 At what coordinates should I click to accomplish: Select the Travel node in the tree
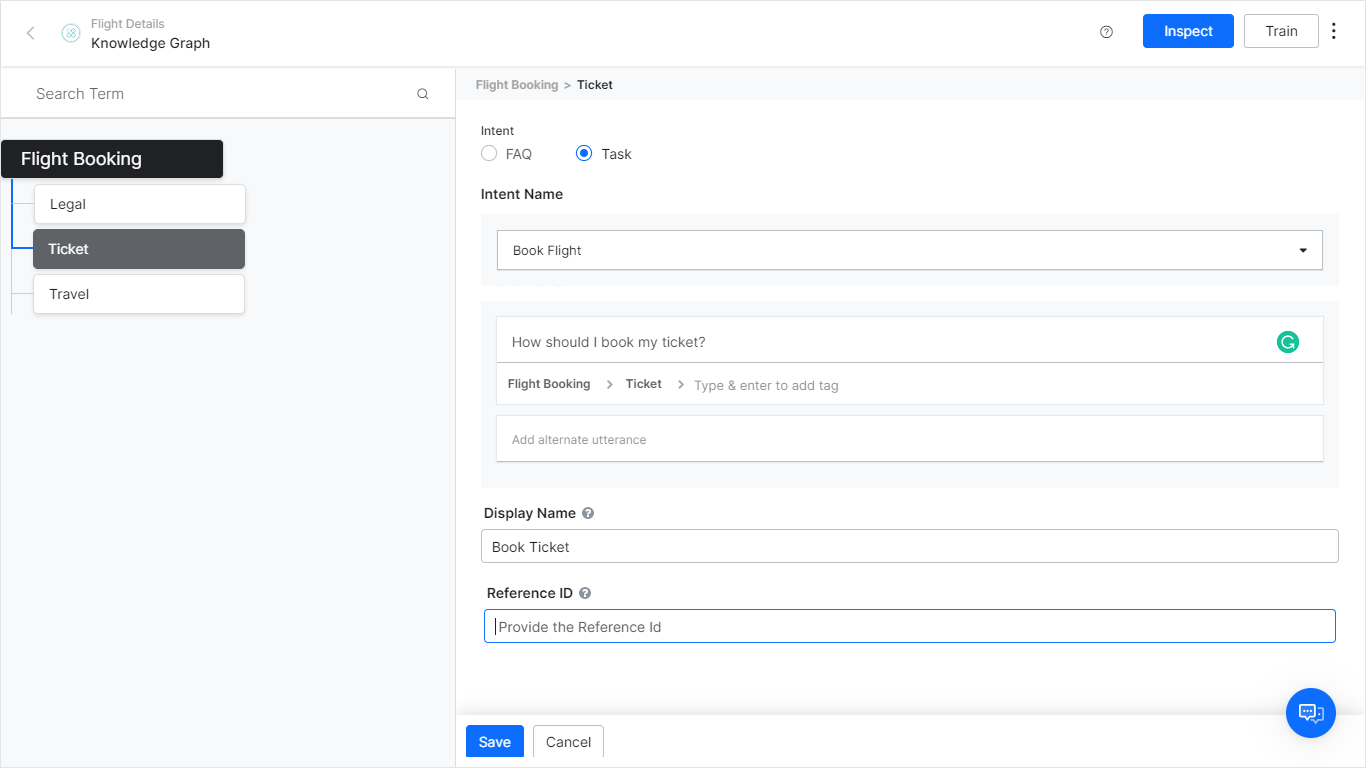pos(138,293)
